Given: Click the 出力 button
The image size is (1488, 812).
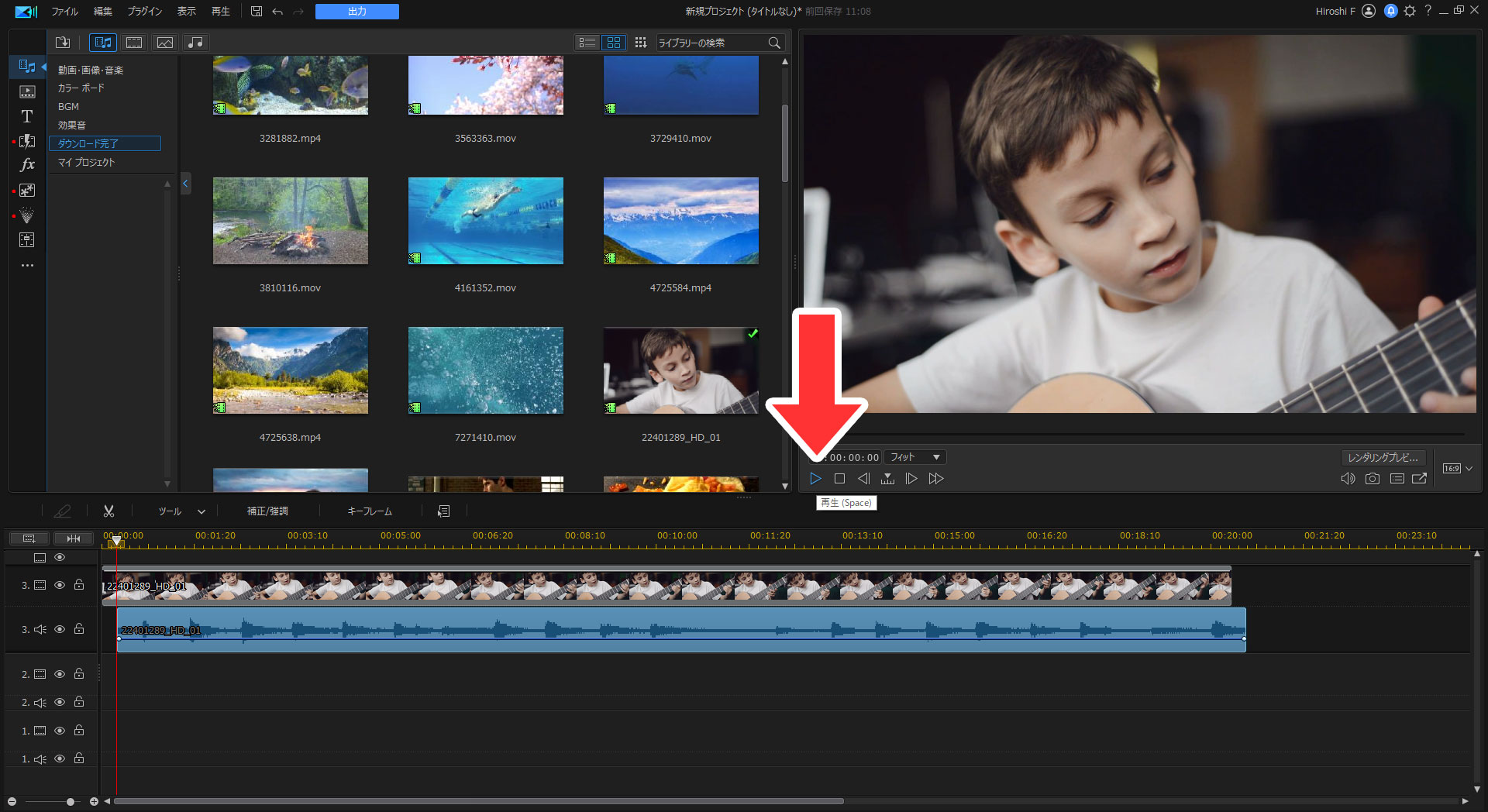Looking at the screenshot, I should click(357, 12).
